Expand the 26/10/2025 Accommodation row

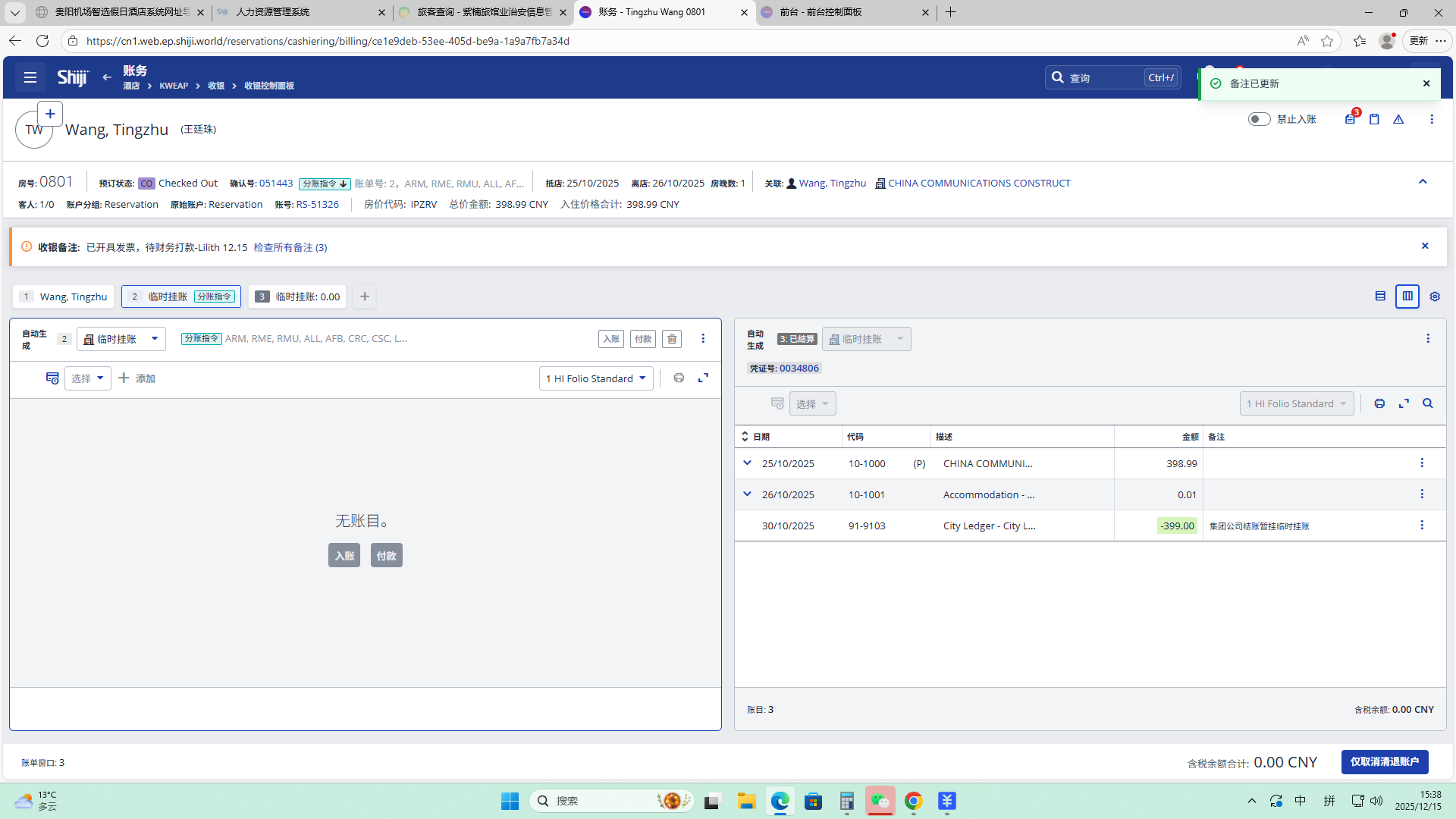[747, 494]
